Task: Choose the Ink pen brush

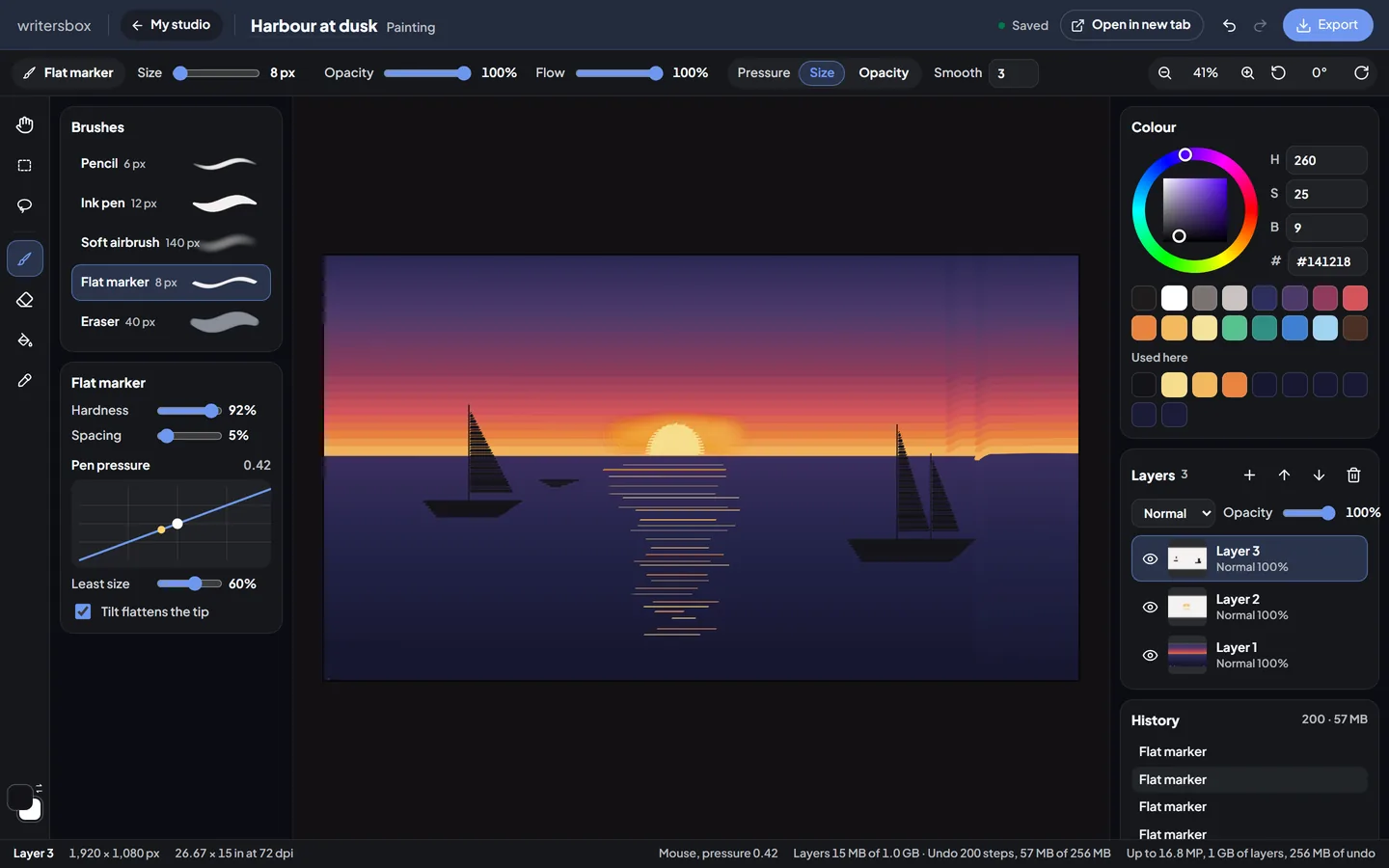Action: [x=171, y=203]
